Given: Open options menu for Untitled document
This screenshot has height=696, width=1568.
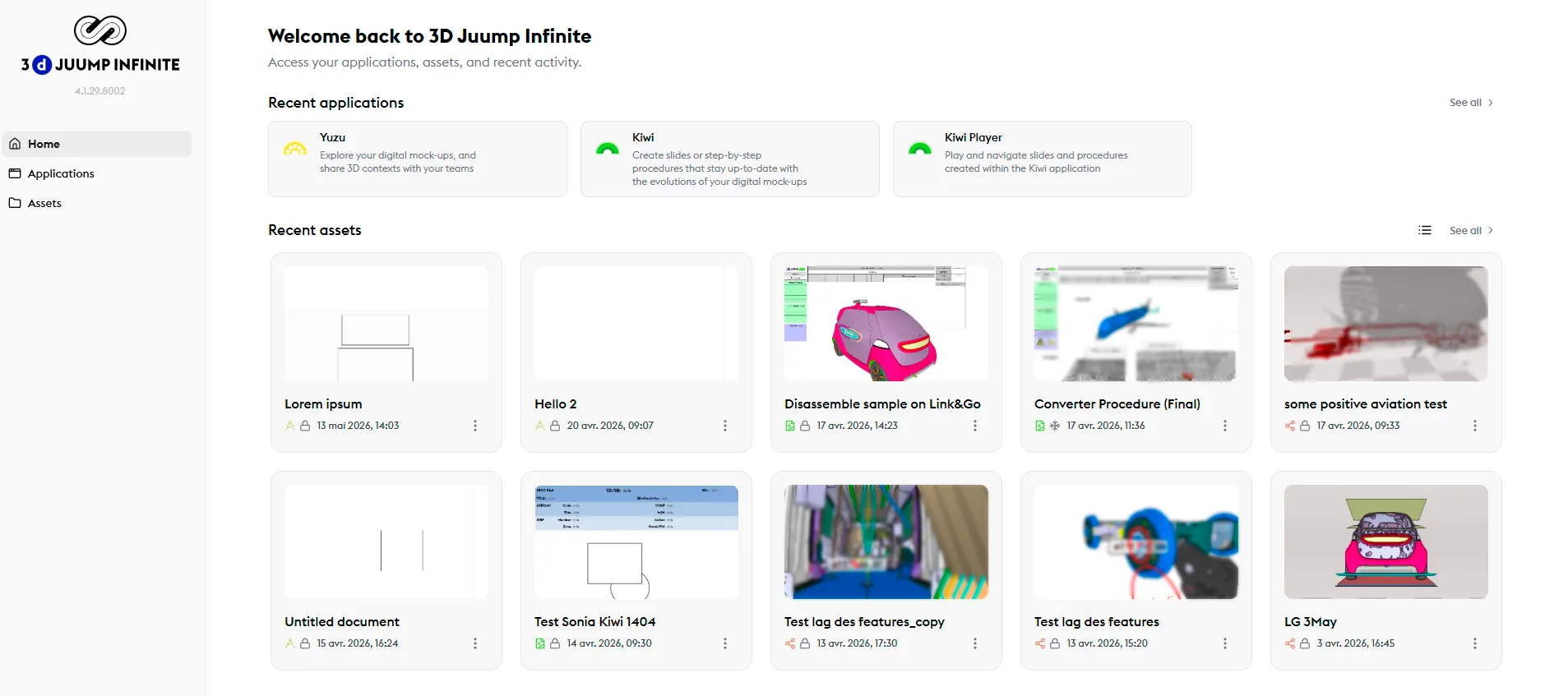Looking at the screenshot, I should (x=475, y=643).
